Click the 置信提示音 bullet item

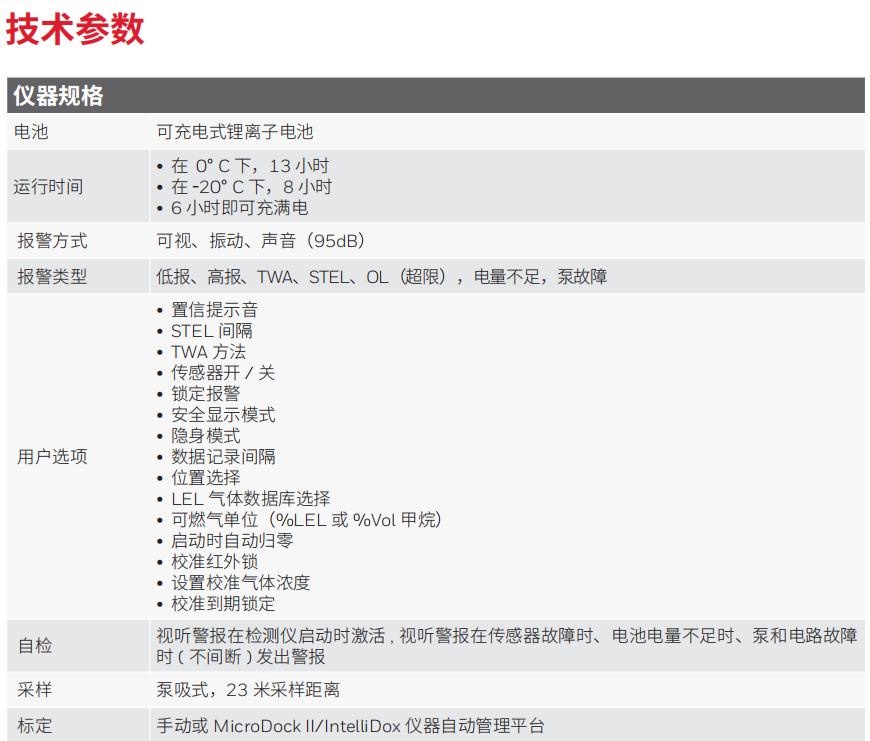213,310
